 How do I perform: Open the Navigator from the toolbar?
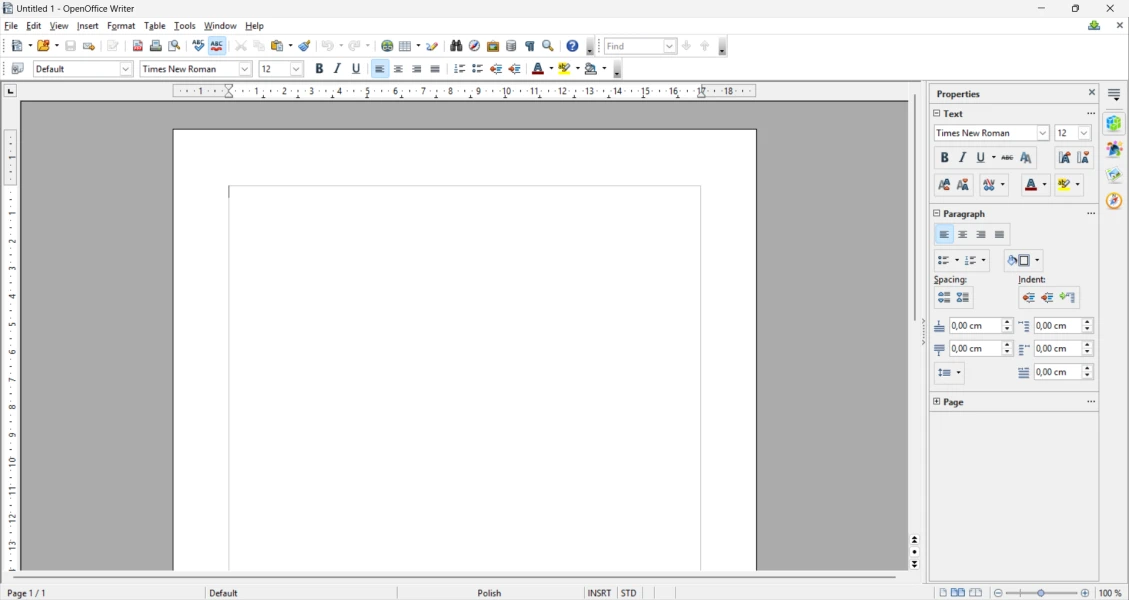pyautogui.click(x=475, y=46)
